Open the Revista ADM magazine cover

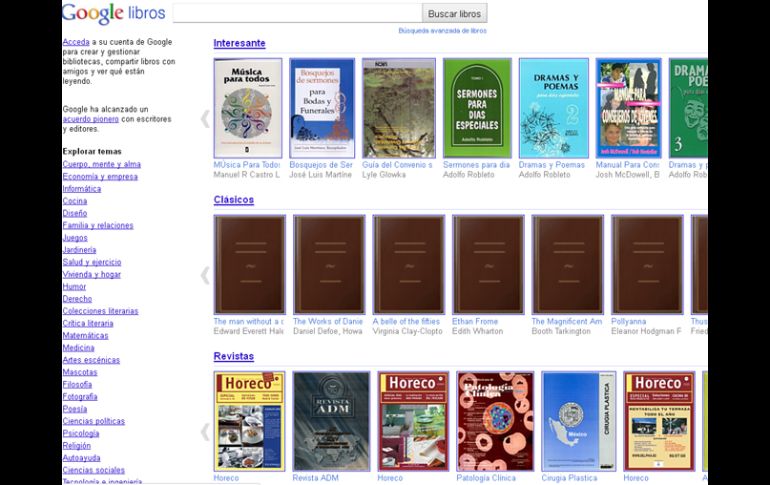coord(330,421)
